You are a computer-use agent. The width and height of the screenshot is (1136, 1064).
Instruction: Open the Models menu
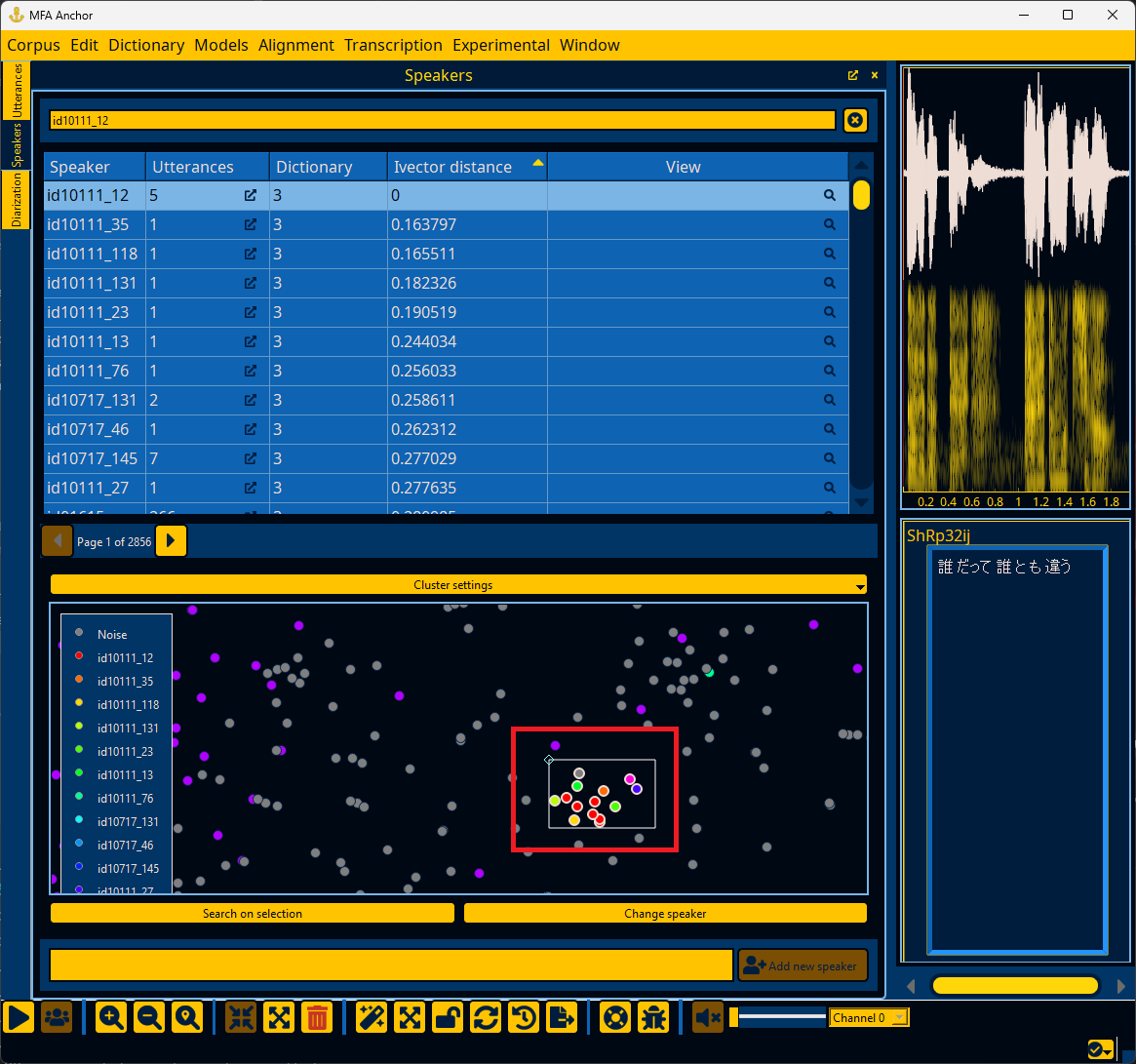[x=221, y=45]
